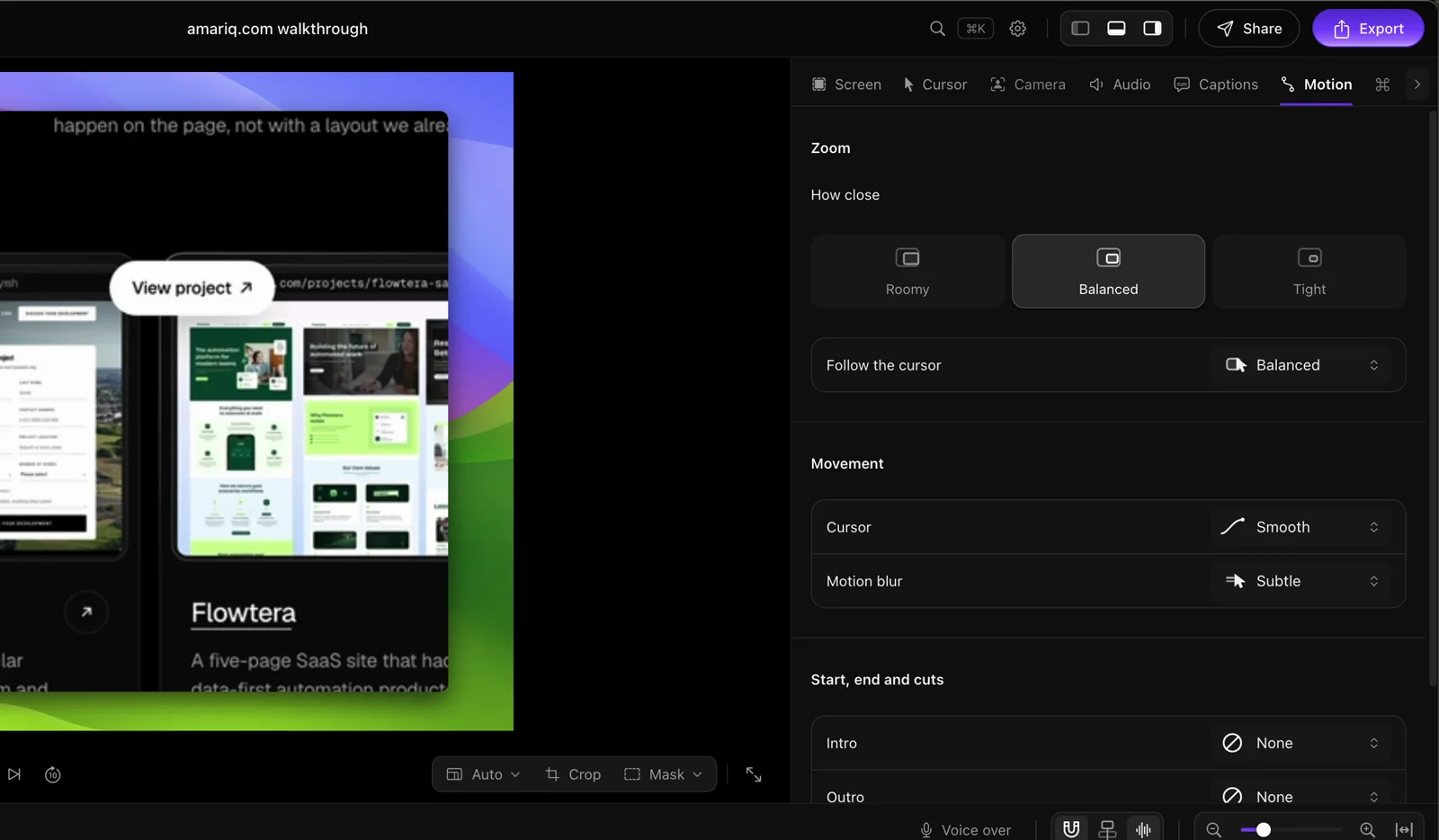Image resolution: width=1439 pixels, height=840 pixels.
Task: Zoom in the timeline
Action: [x=1367, y=830]
